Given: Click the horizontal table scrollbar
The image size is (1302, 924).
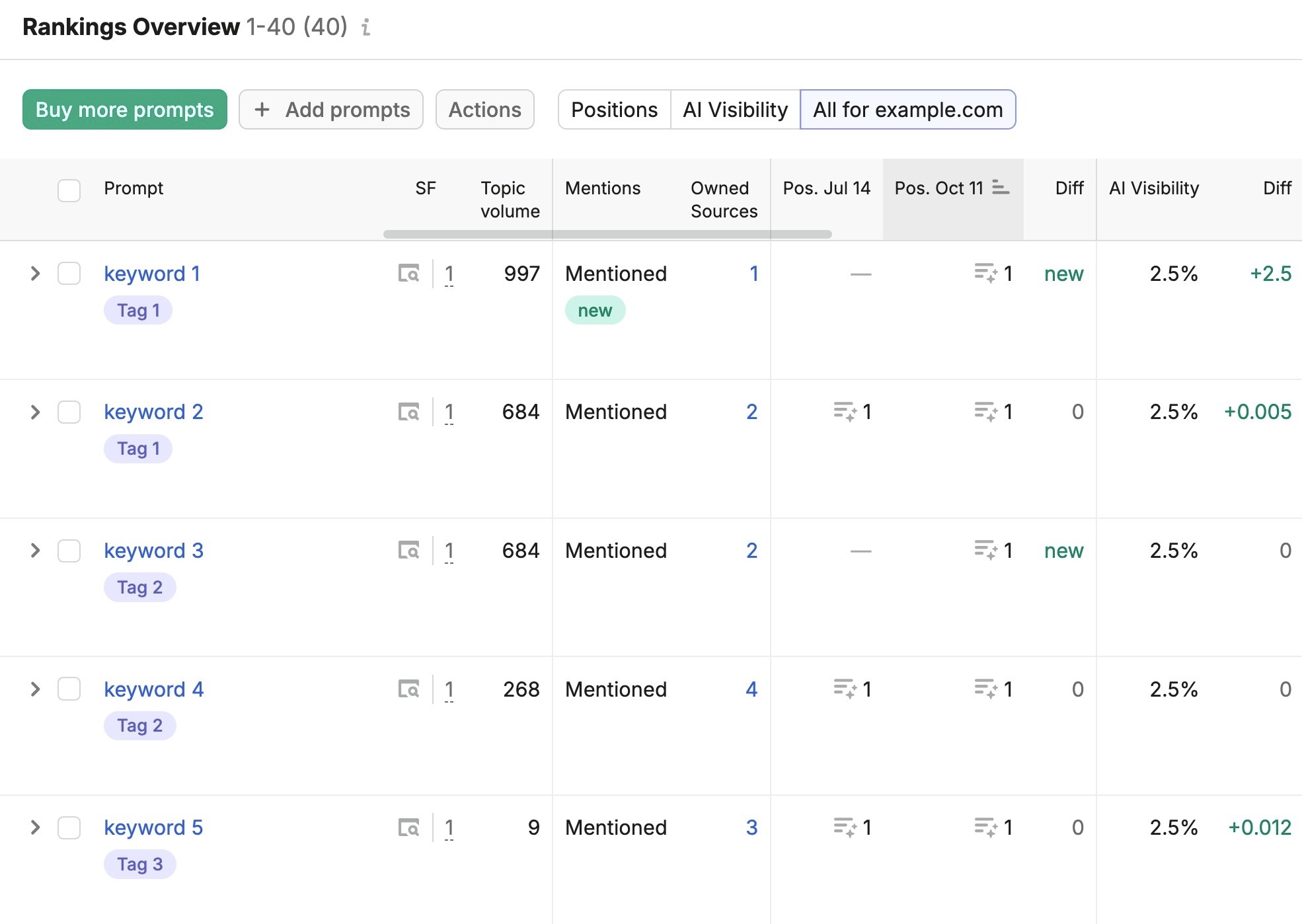Looking at the screenshot, I should (607, 234).
